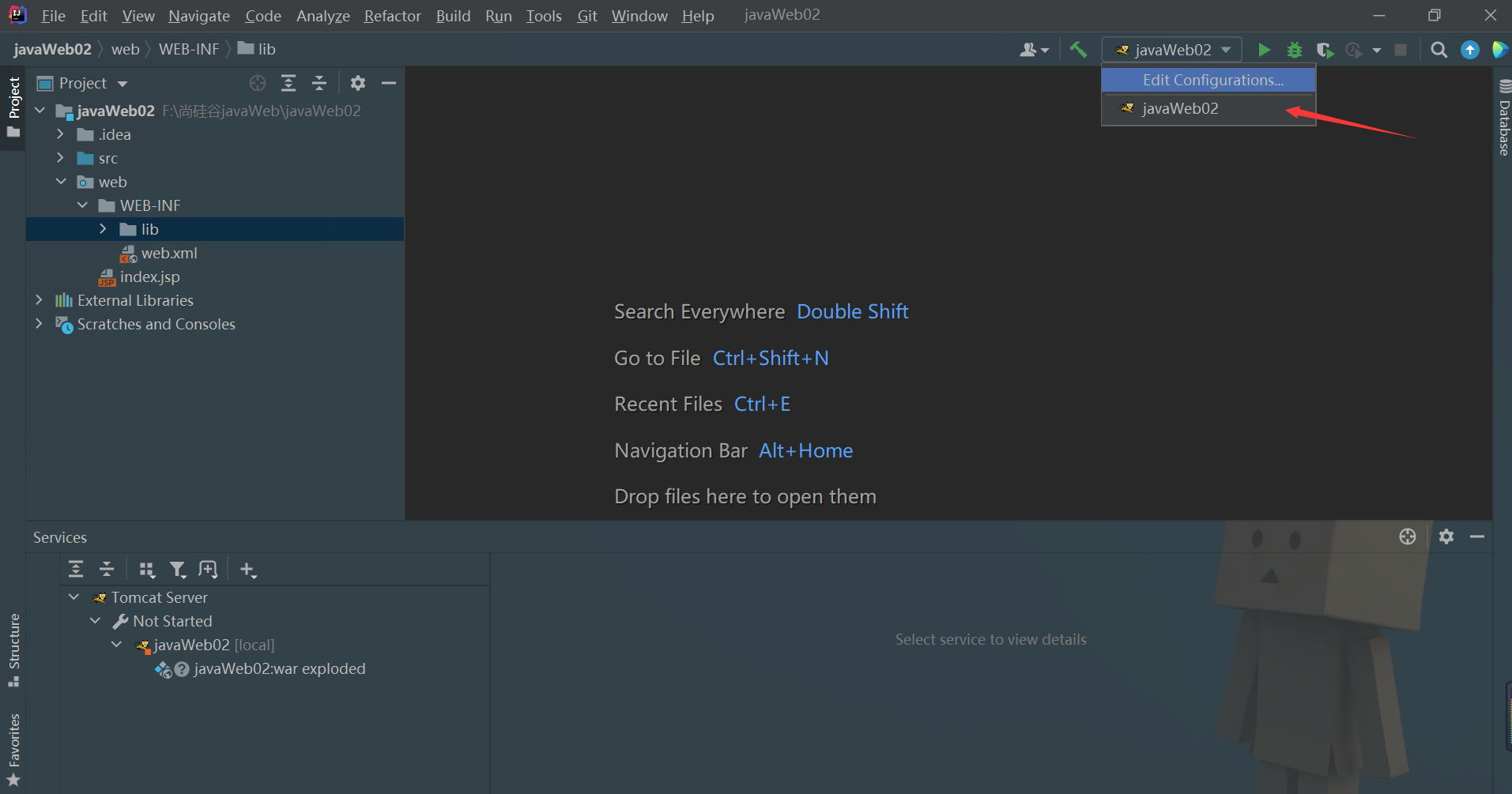
Task: Hide the Services panel
Action: [1477, 536]
